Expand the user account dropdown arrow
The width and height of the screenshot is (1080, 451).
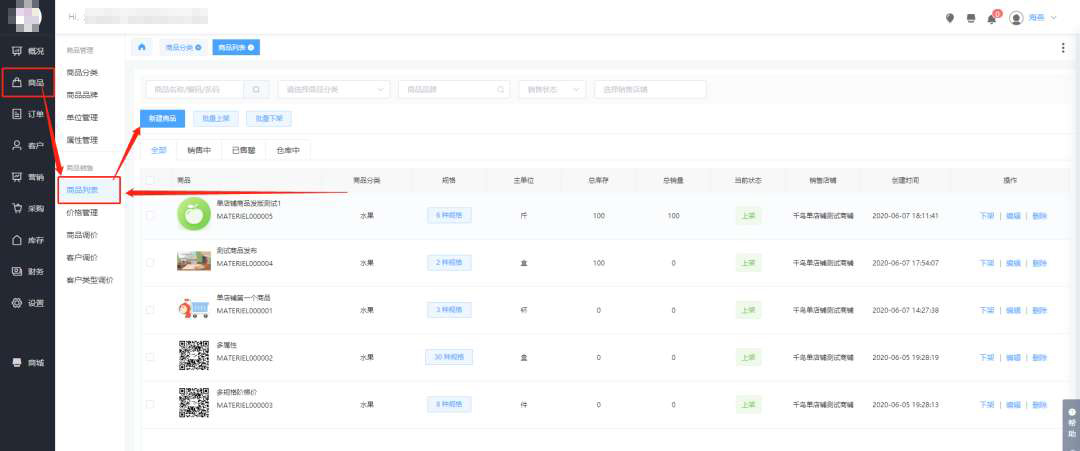[x=1054, y=18]
